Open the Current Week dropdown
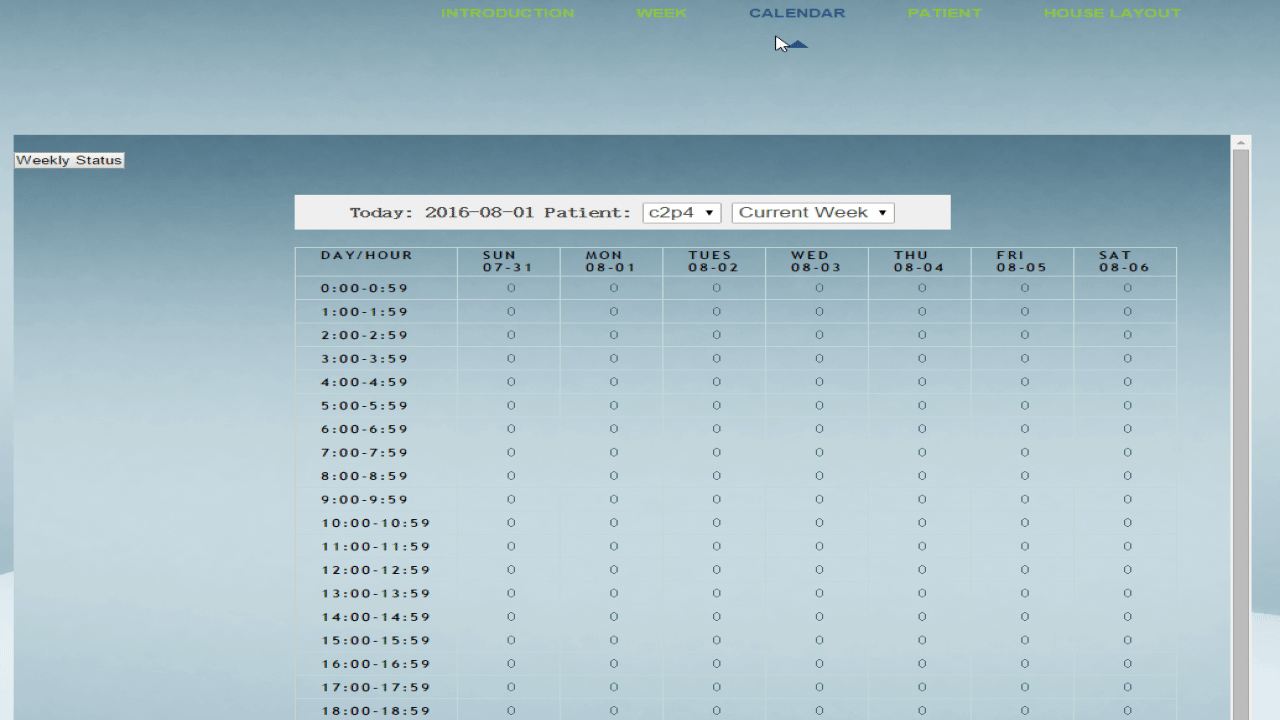This screenshot has height=720, width=1280. 812,213
